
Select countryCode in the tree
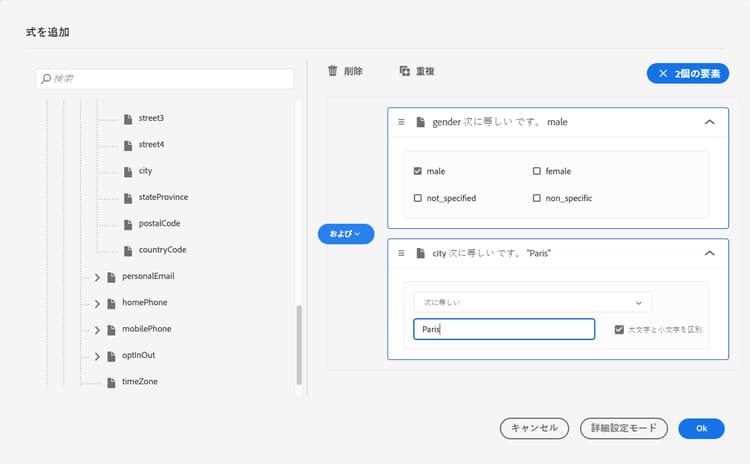(163, 250)
